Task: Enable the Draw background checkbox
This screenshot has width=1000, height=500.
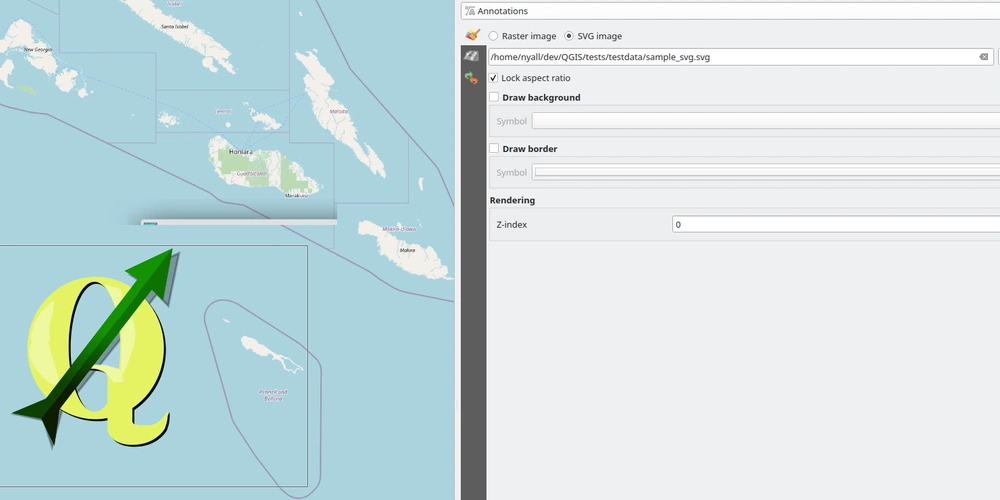Action: click(x=494, y=98)
